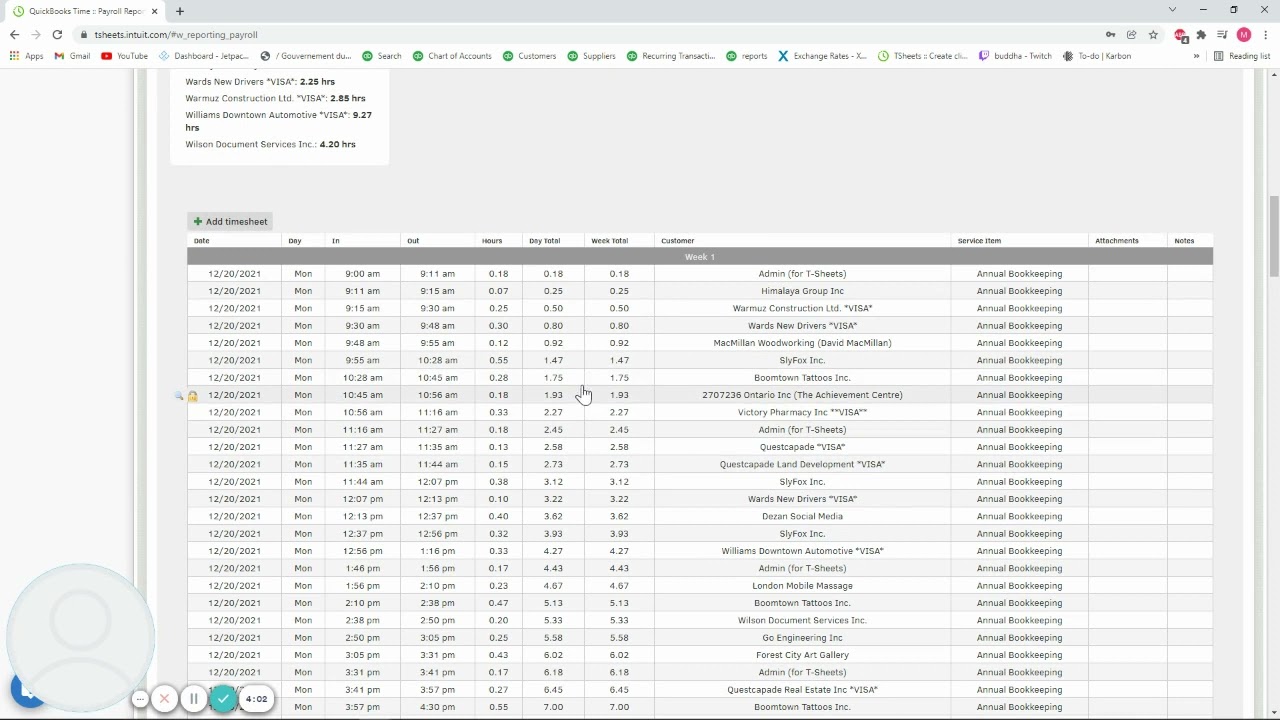The image size is (1280, 720).
Task: Select Questcapade Real Estate Inc cell
Action: click(x=802, y=690)
